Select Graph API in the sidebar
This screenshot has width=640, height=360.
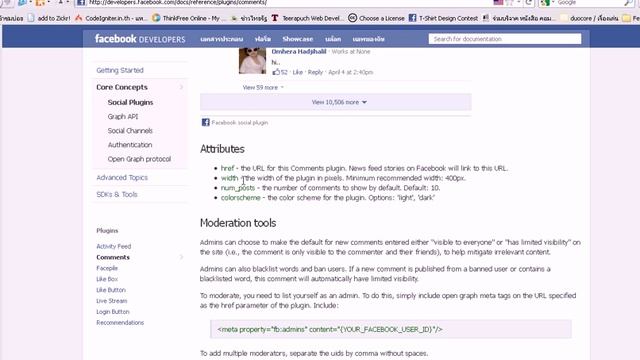point(123,116)
